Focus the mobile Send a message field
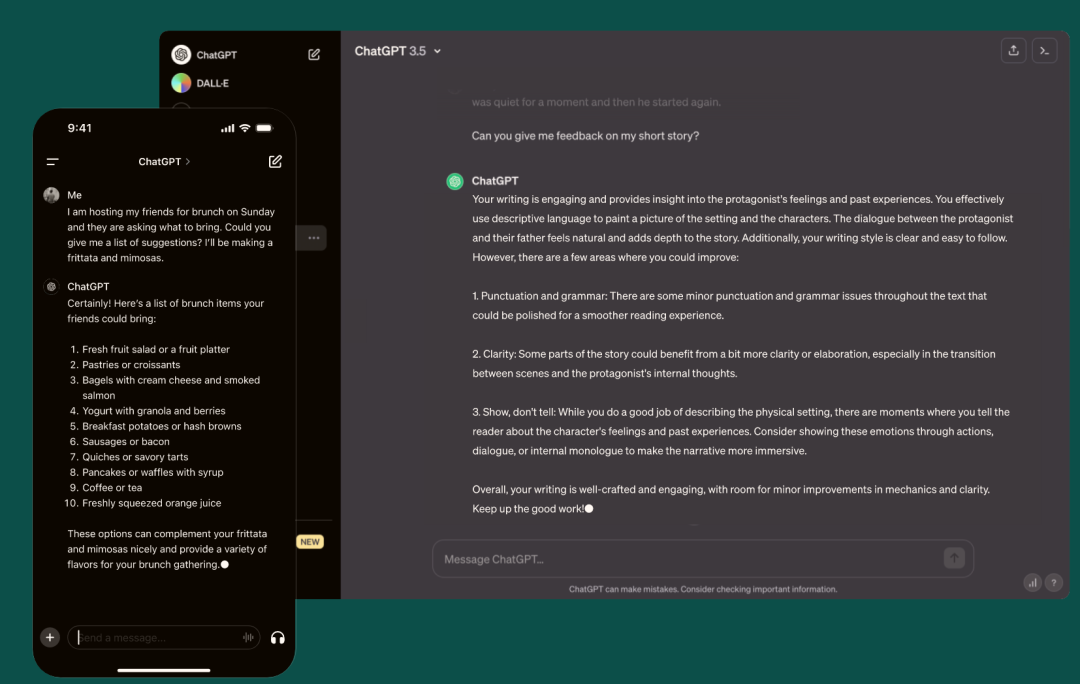The height and width of the screenshot is (684, 1080). [x=163, y=637]
